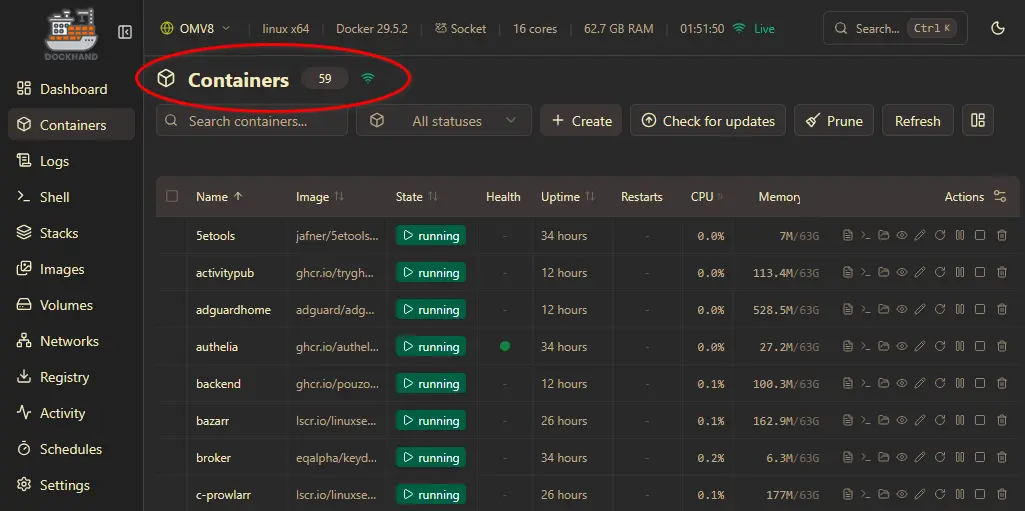
Task: Edit the activitypub container
Action: [920, 272]
